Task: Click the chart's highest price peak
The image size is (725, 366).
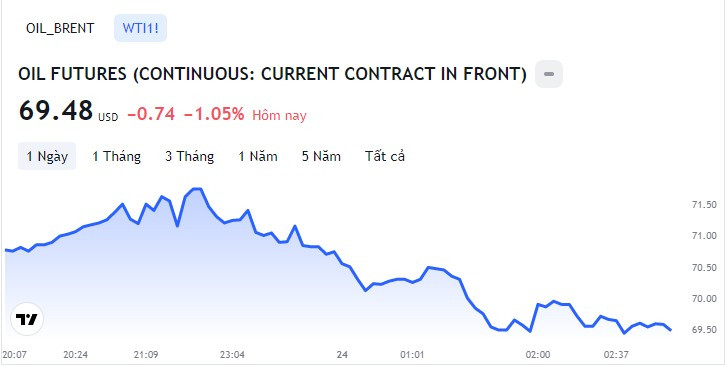Action: tap(197, 189)
